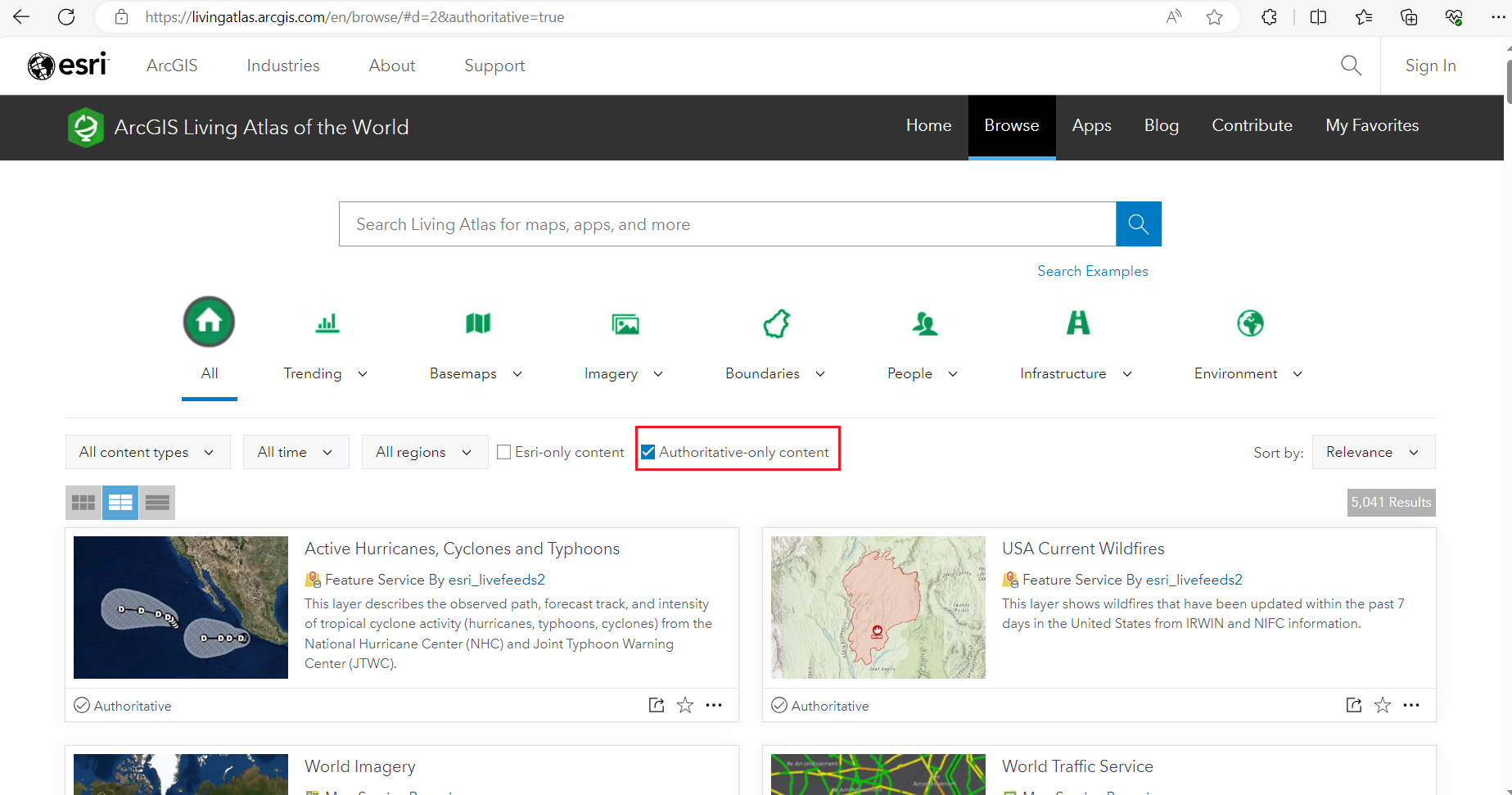Expand Infrastructure category chevron
Screen dimensions: 1512x795
coord(1127,374)
